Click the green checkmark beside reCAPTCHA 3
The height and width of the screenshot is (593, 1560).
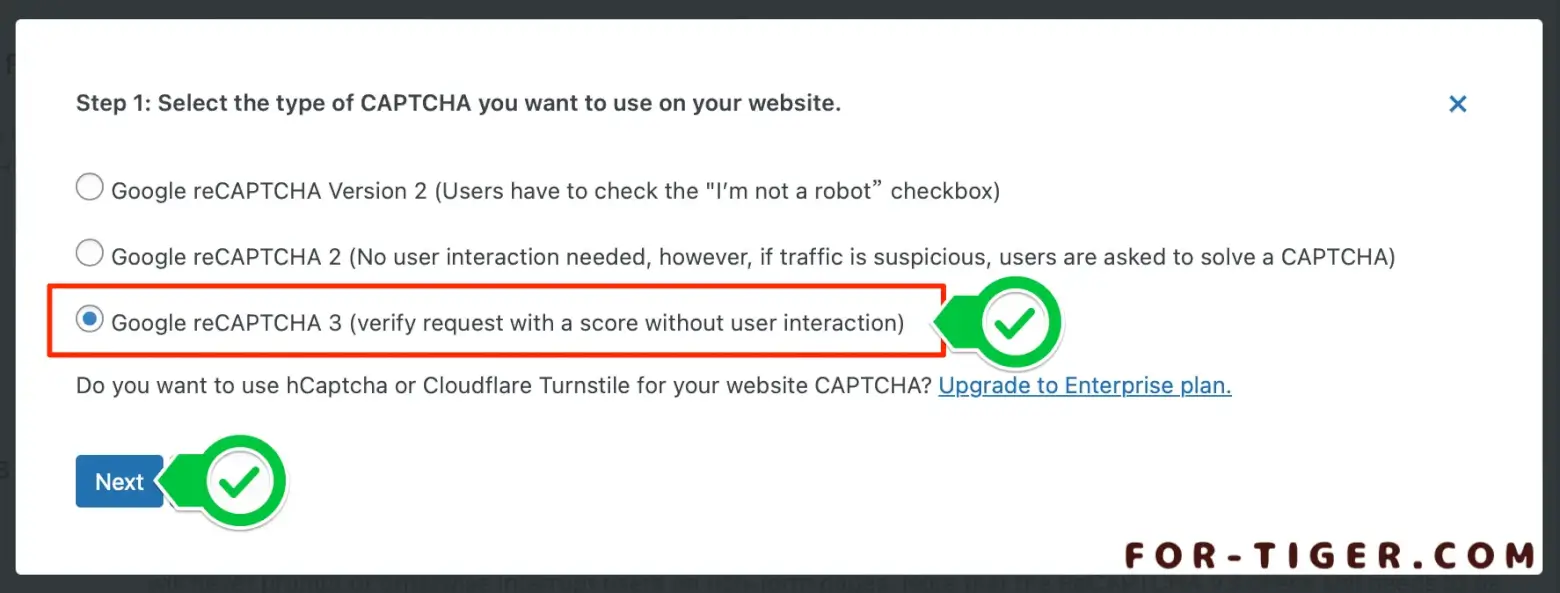pyautogui.click(x=1014, y=322)
